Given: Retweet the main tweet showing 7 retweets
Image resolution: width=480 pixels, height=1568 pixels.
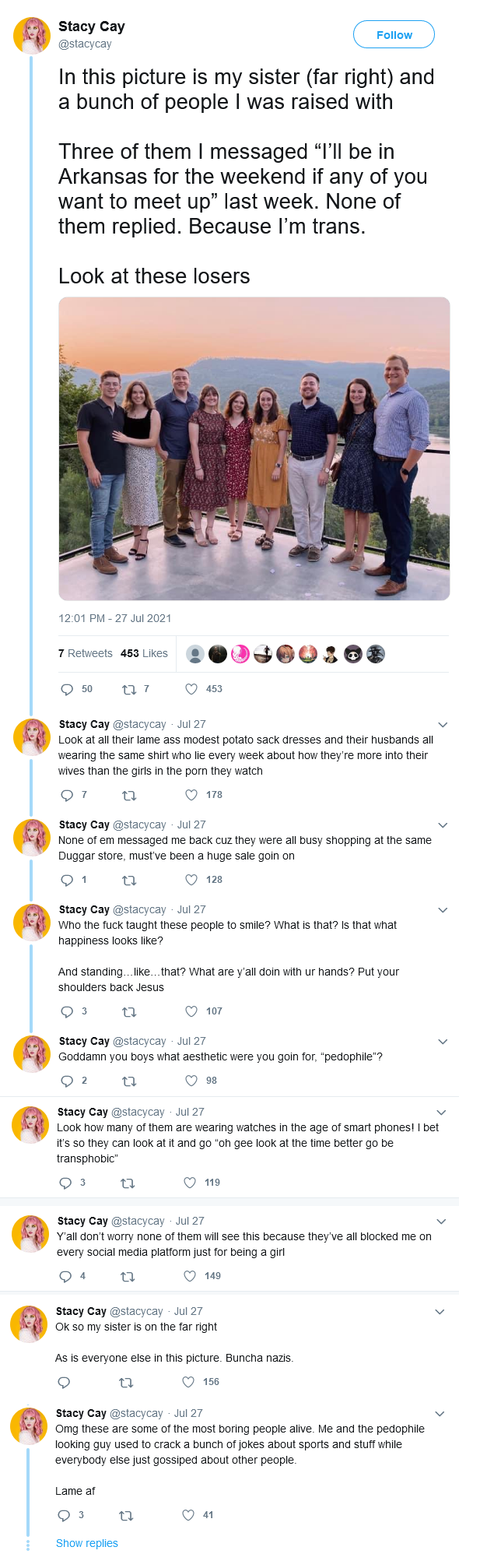Looking at the screenshot, I should [x=129, y=689].
